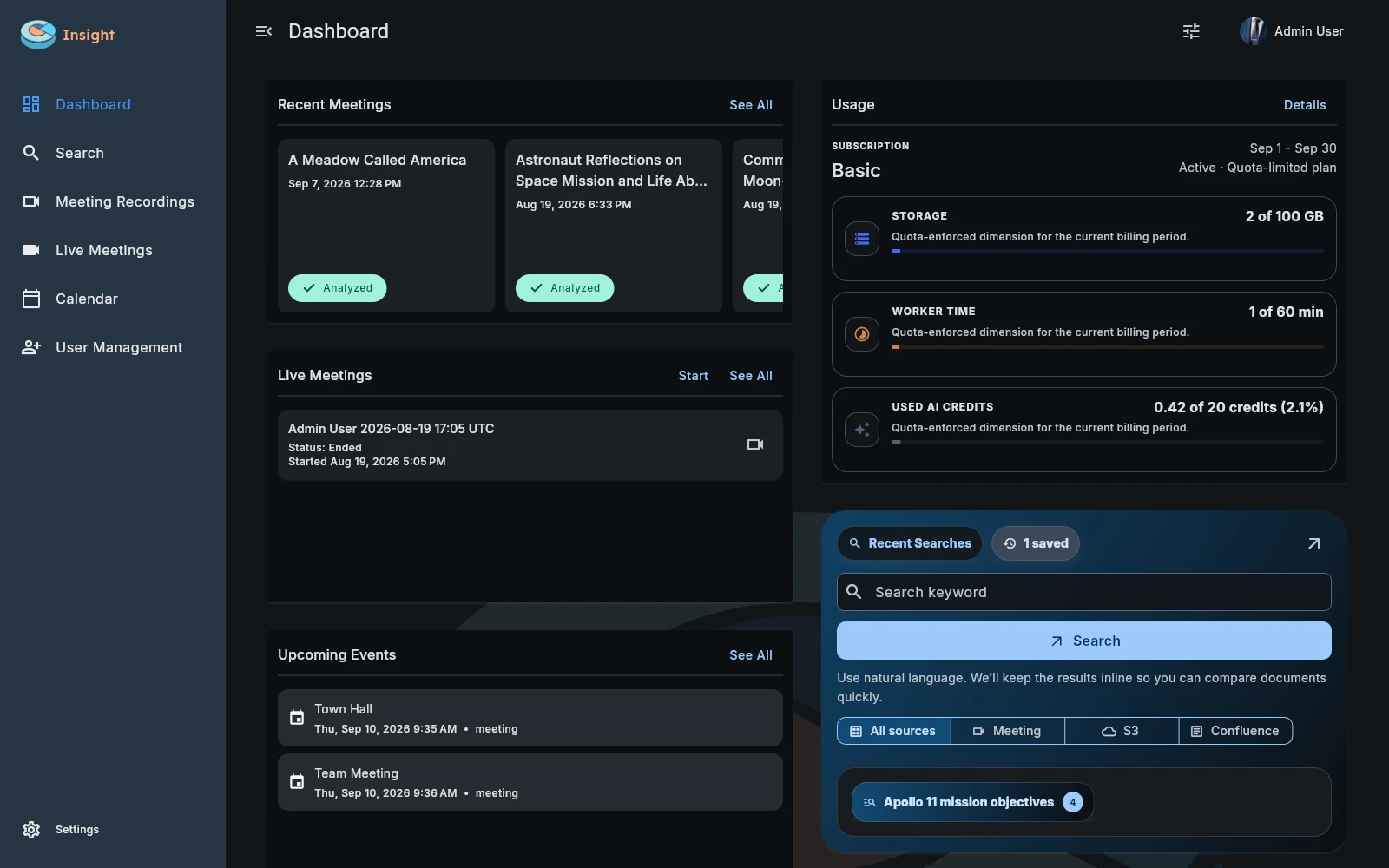The height and width of the screenshot is (868, 1389).
Task: Click the Admin User avatar
Action: (1253, 31)
